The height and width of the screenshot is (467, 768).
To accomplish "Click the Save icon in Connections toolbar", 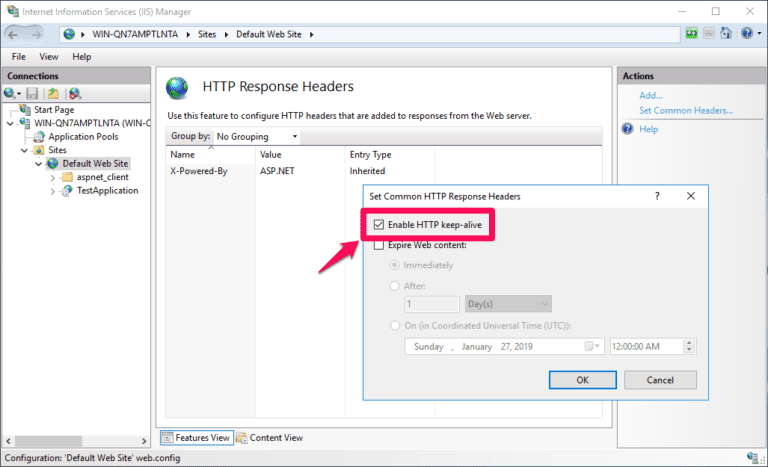I will pyautogui.click(x=32, y=93).
